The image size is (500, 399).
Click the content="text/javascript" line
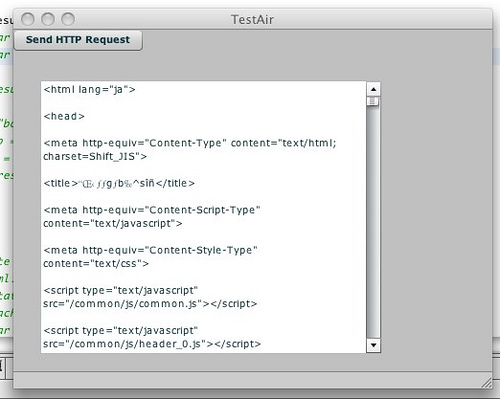113,223
